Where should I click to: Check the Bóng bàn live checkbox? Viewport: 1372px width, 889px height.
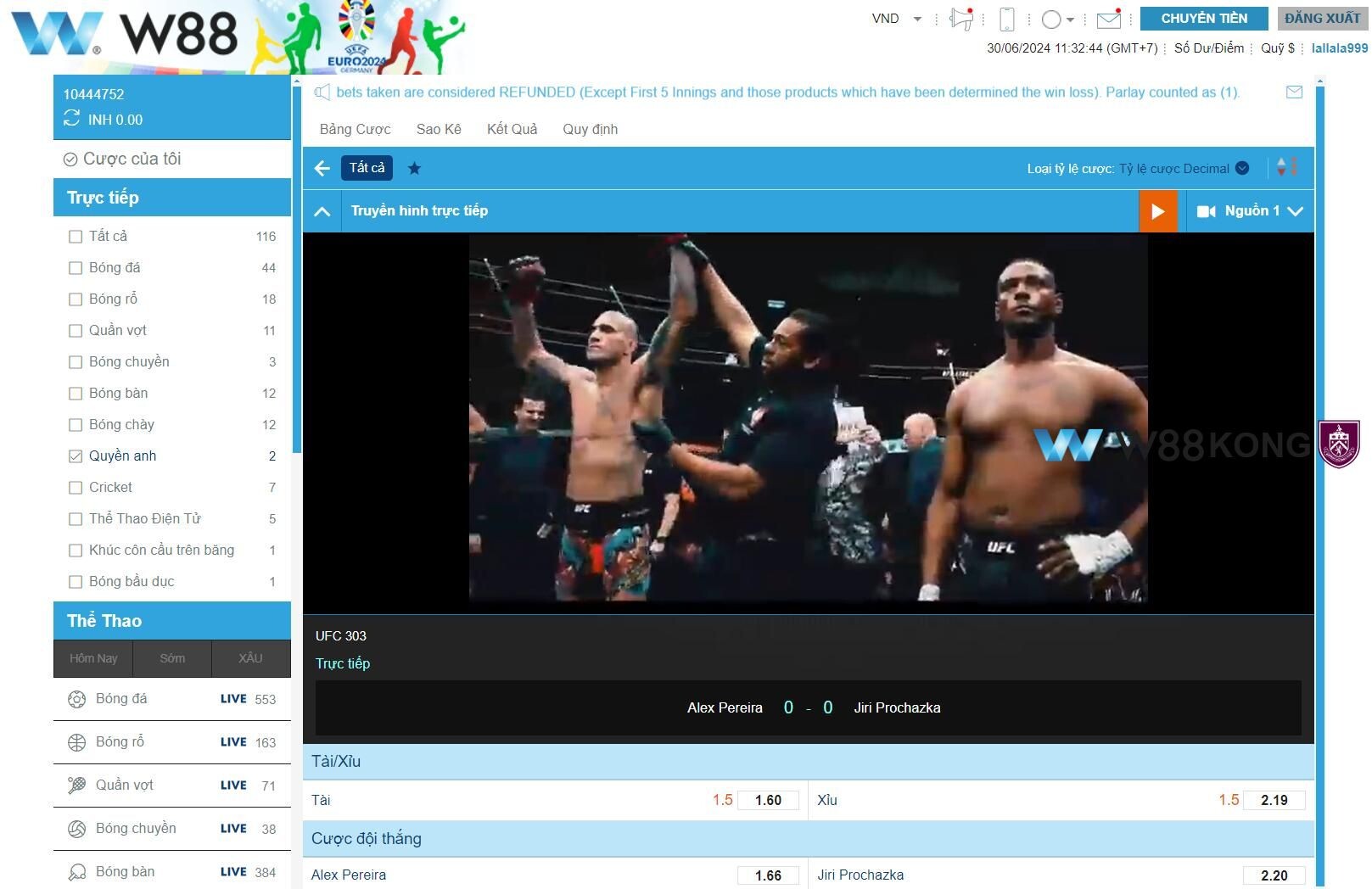pyautogui.click(x=76, y=394)
